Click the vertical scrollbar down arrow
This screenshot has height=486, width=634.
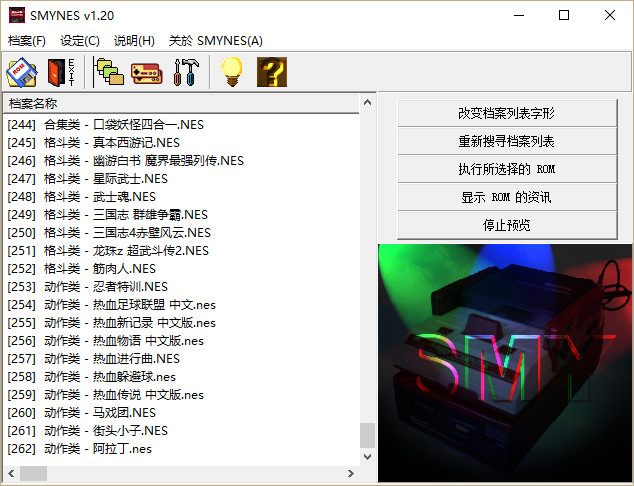[x=368, y=457]
